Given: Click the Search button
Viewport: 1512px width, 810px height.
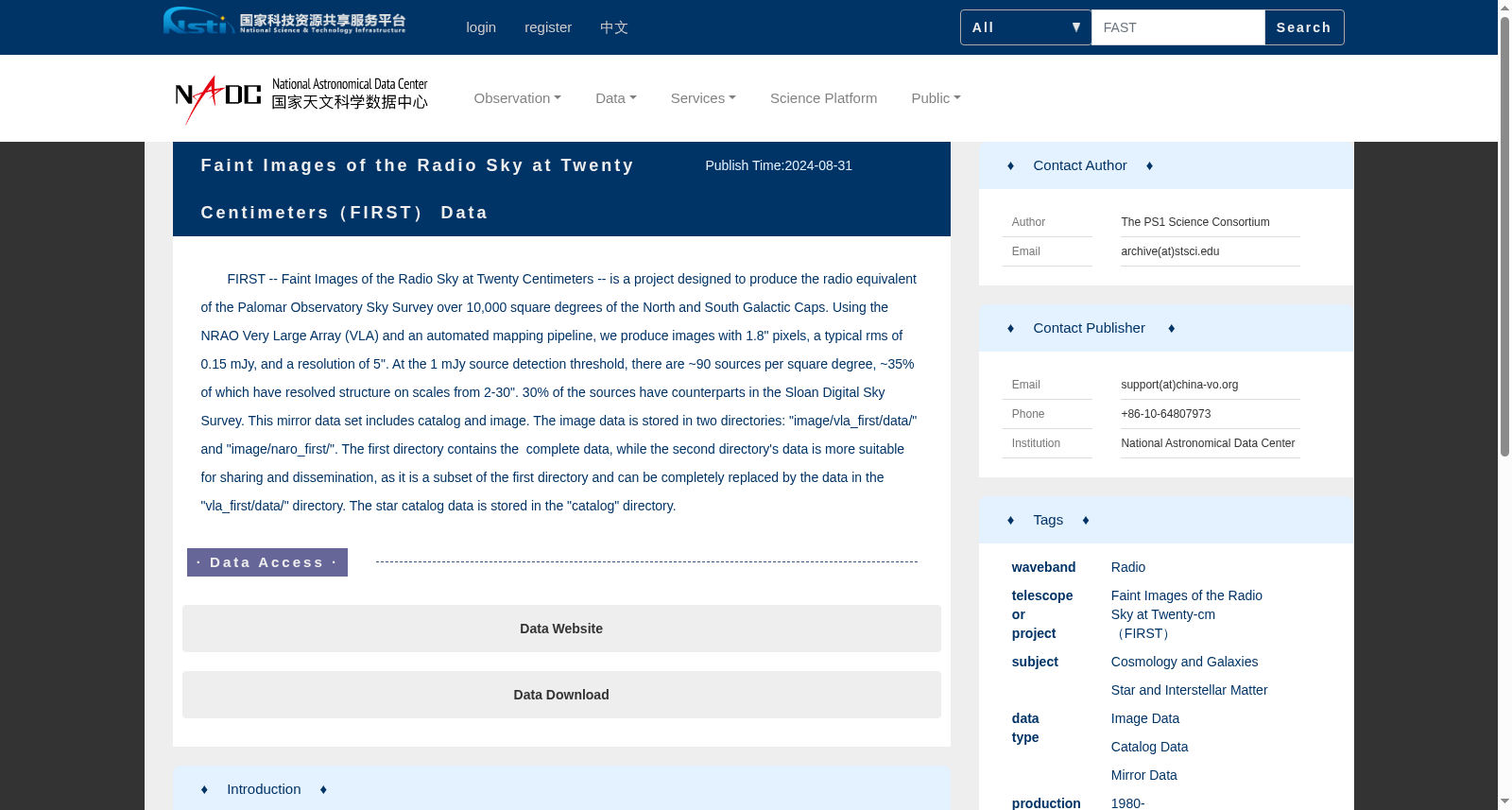Looking at the screenshot, I should click(1304, 27).
